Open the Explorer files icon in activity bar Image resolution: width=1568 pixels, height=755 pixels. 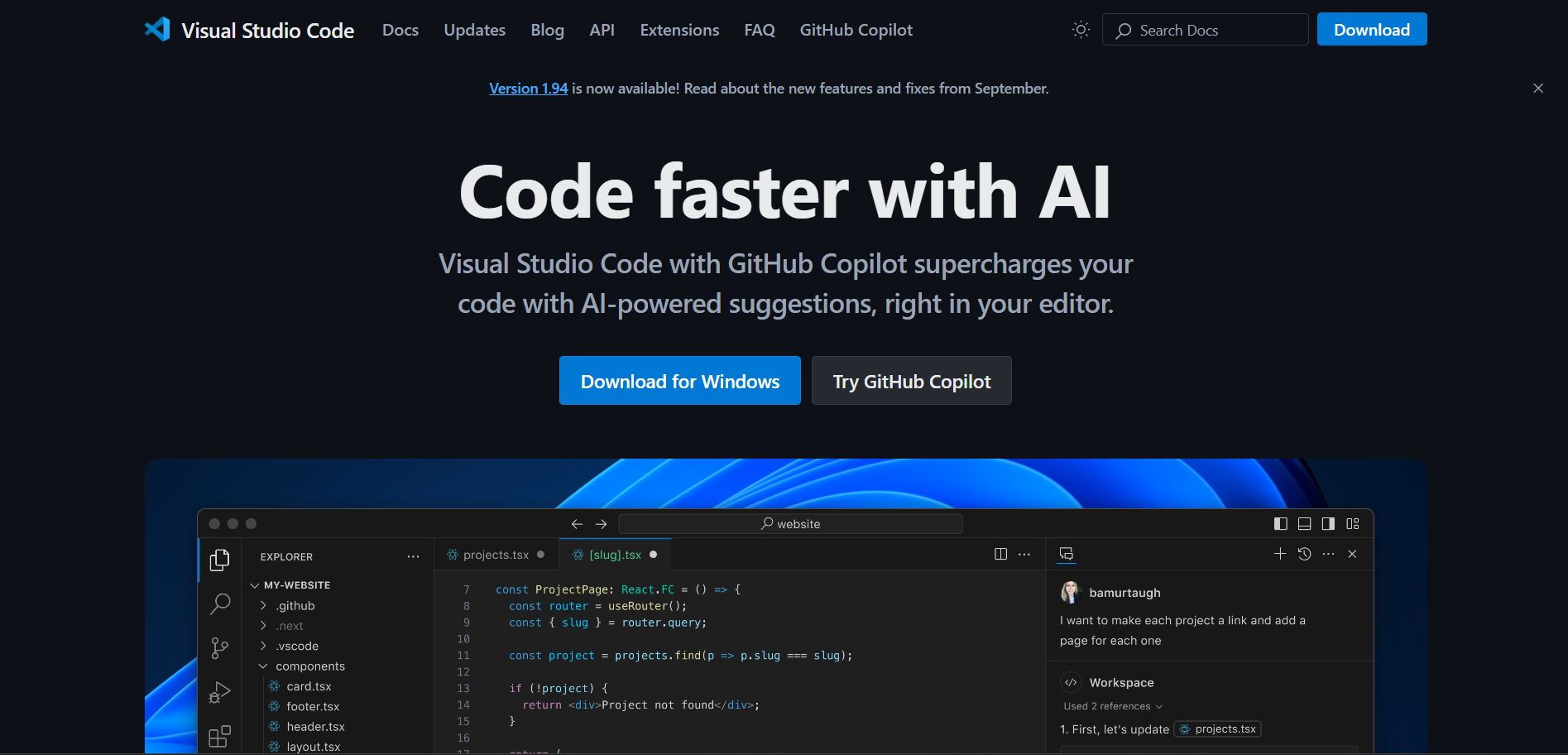pos(219,560)
